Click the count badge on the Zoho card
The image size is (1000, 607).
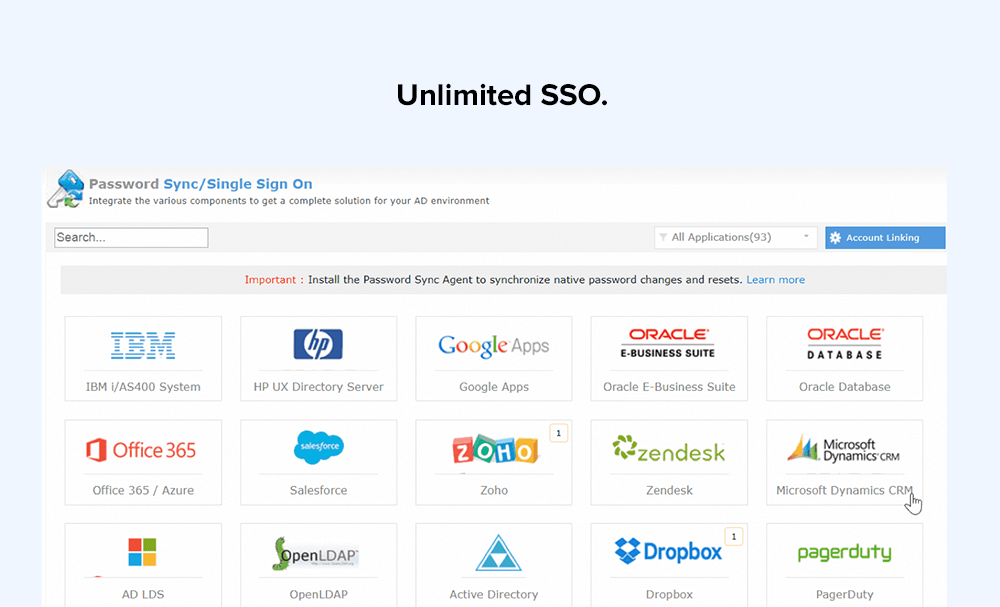[559, 434]
